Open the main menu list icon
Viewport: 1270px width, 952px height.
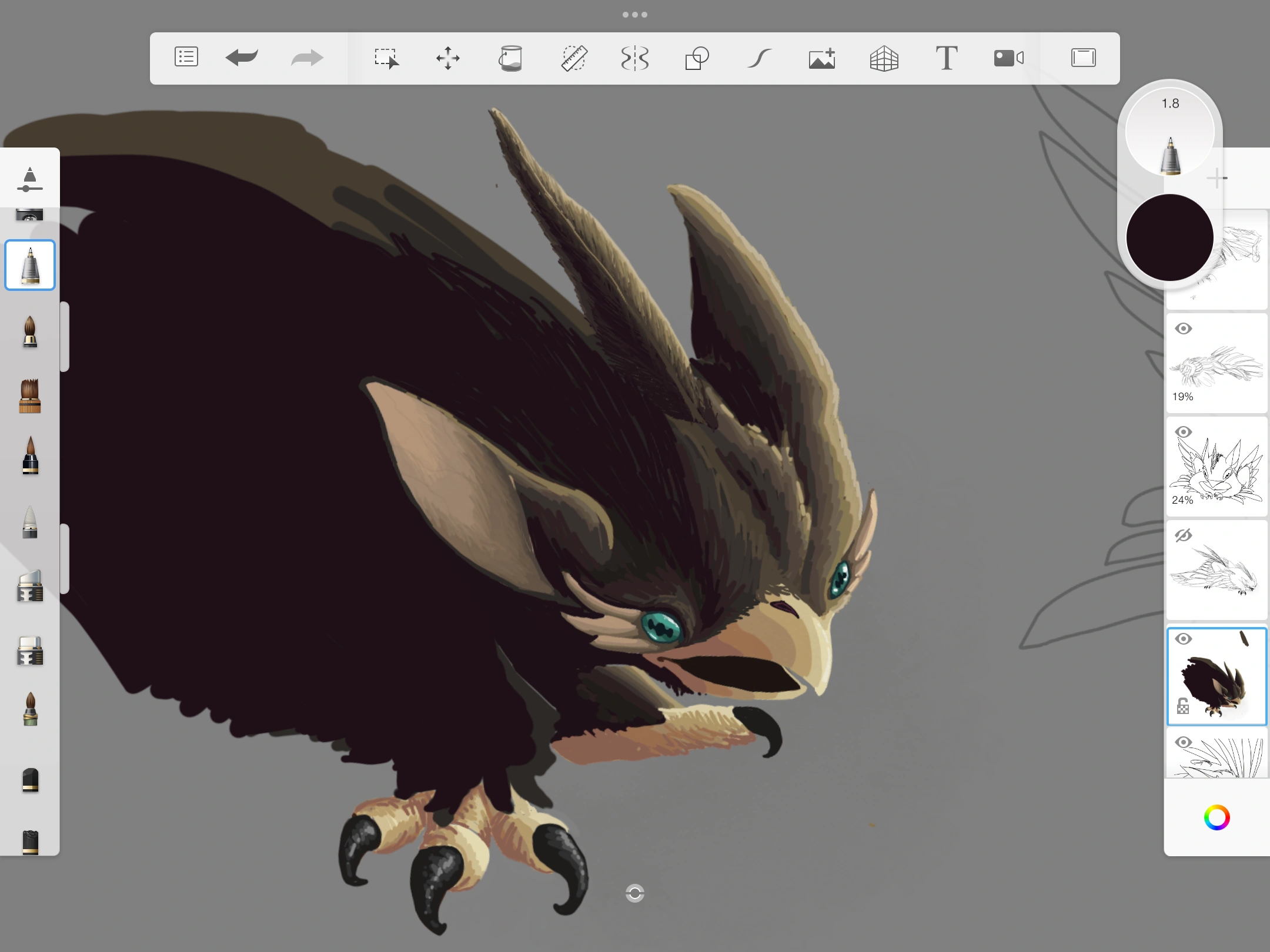coord(186,58)
